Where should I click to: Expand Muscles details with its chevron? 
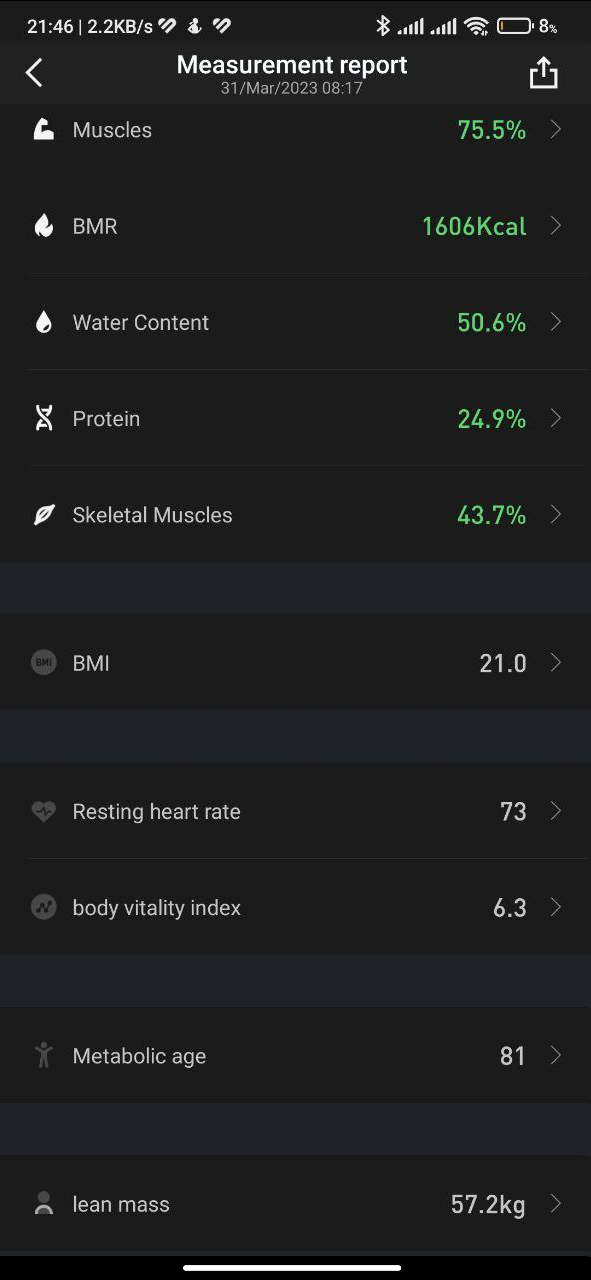point(556,130)
